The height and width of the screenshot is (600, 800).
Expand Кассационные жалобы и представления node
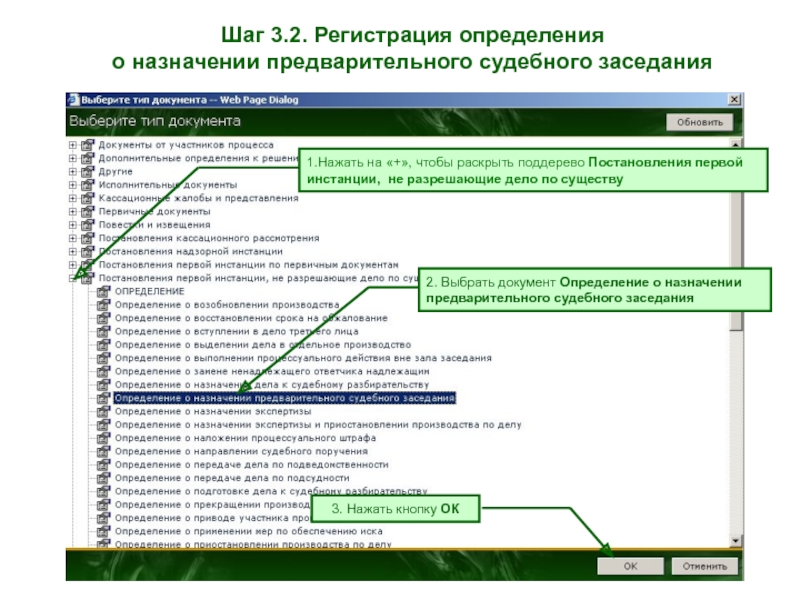coord(72,198)
